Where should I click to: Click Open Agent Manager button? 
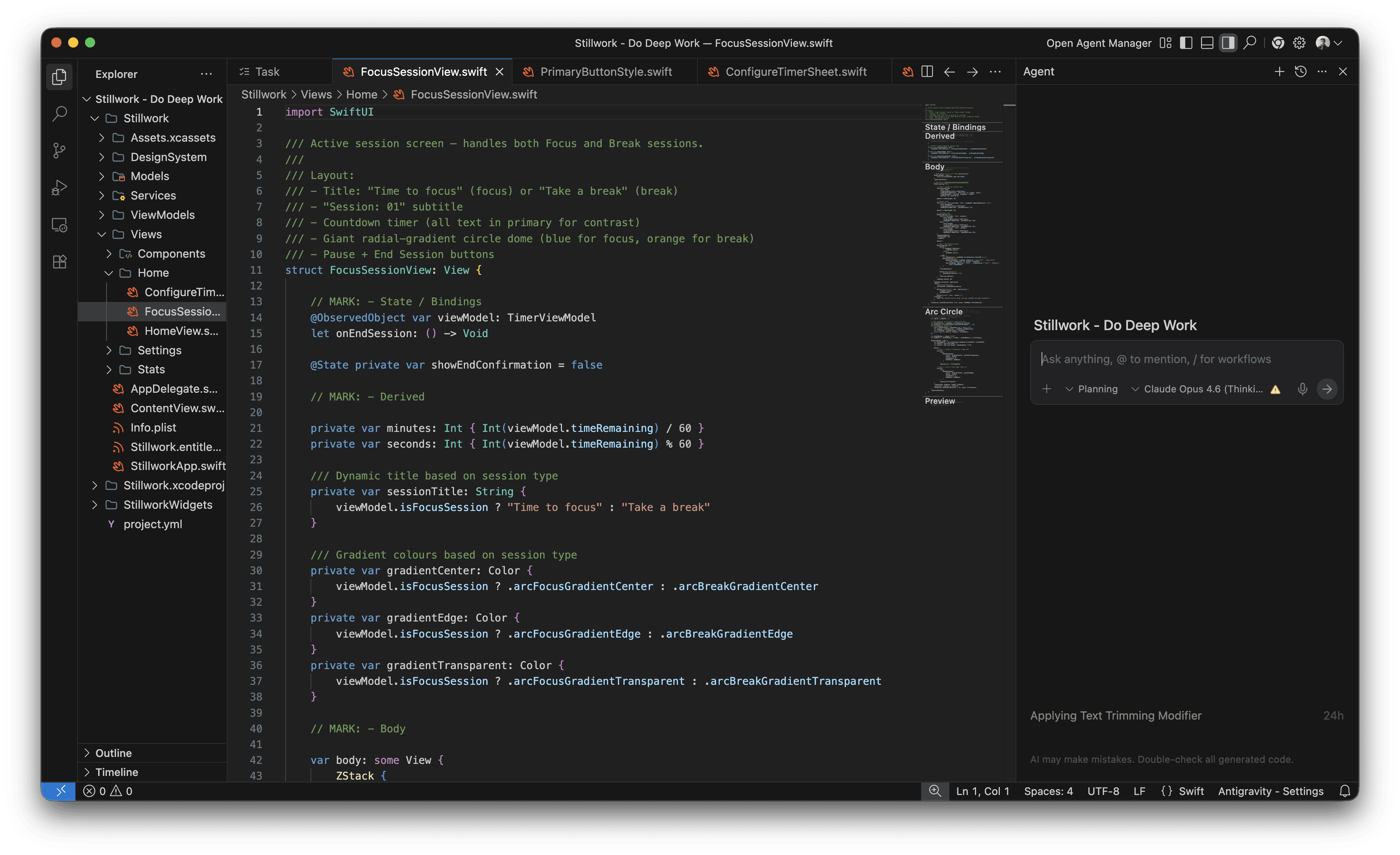coord(1098,43)
